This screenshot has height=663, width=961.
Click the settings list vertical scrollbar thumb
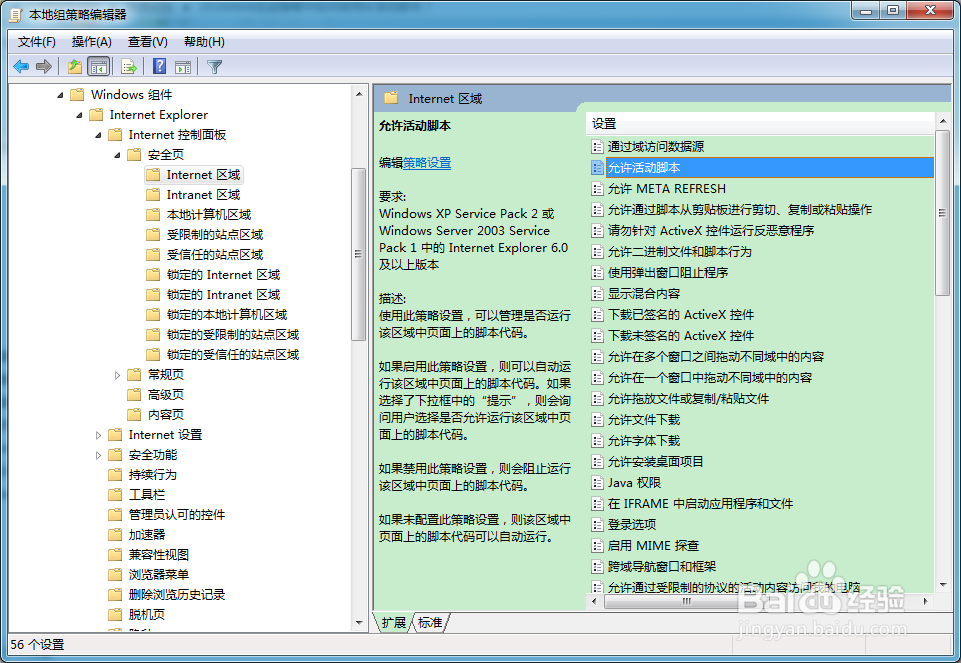tap(942, 213)
